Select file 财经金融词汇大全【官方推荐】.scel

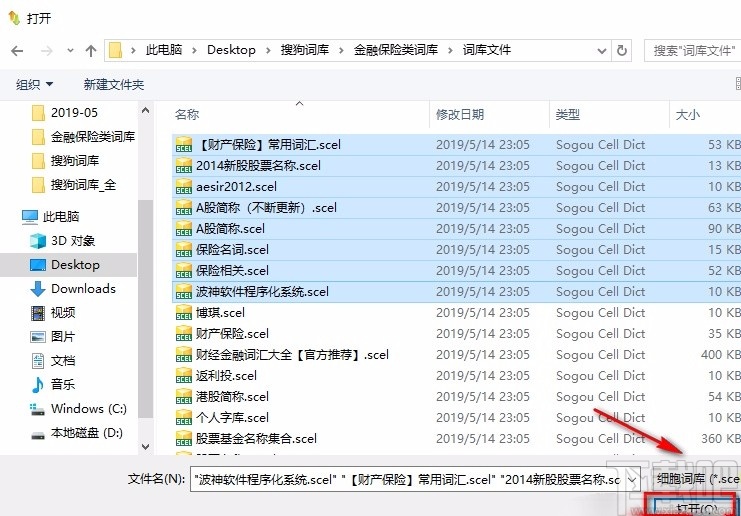(x=457, y=354)
